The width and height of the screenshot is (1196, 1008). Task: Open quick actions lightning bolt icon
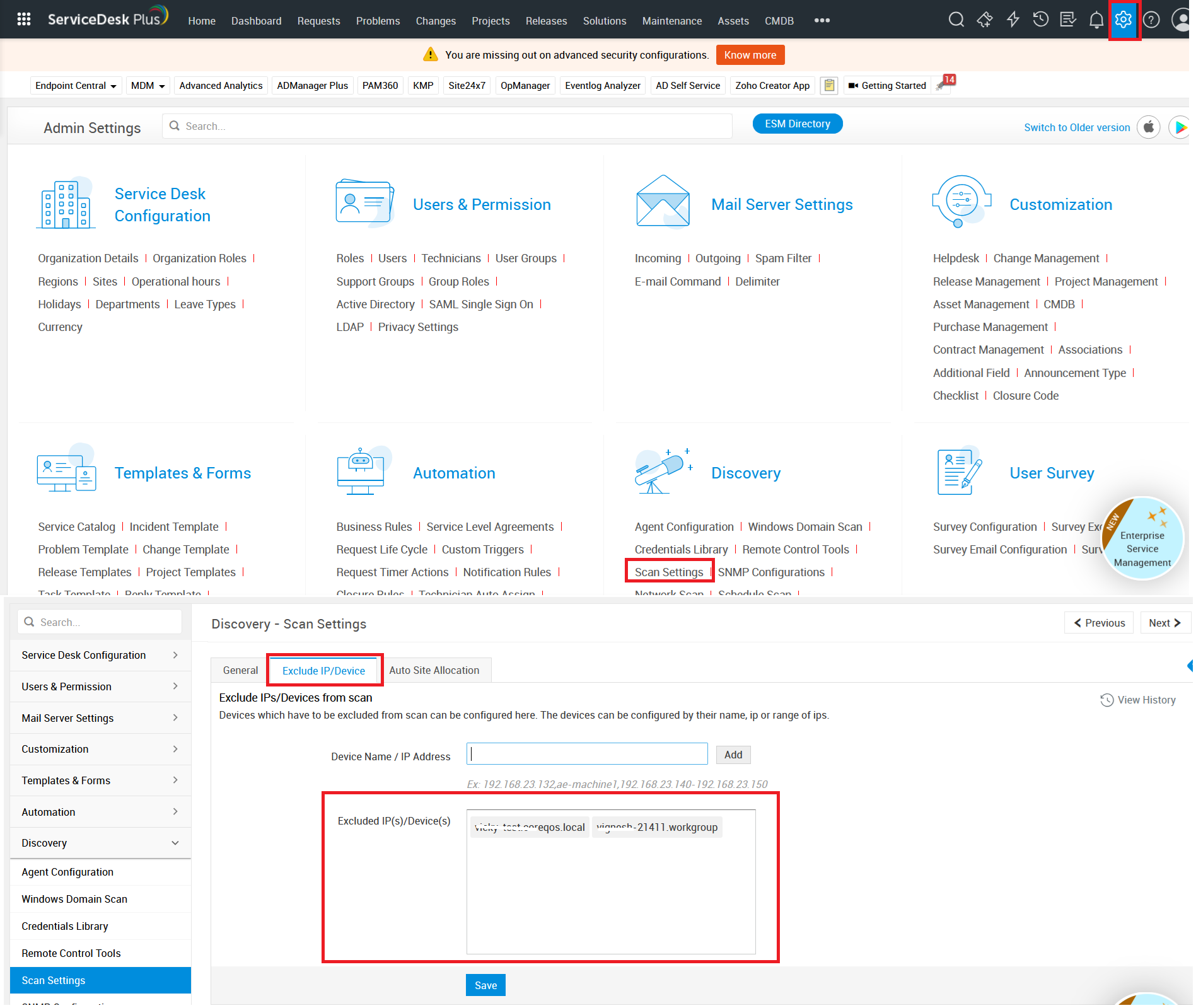(1013, 20)
